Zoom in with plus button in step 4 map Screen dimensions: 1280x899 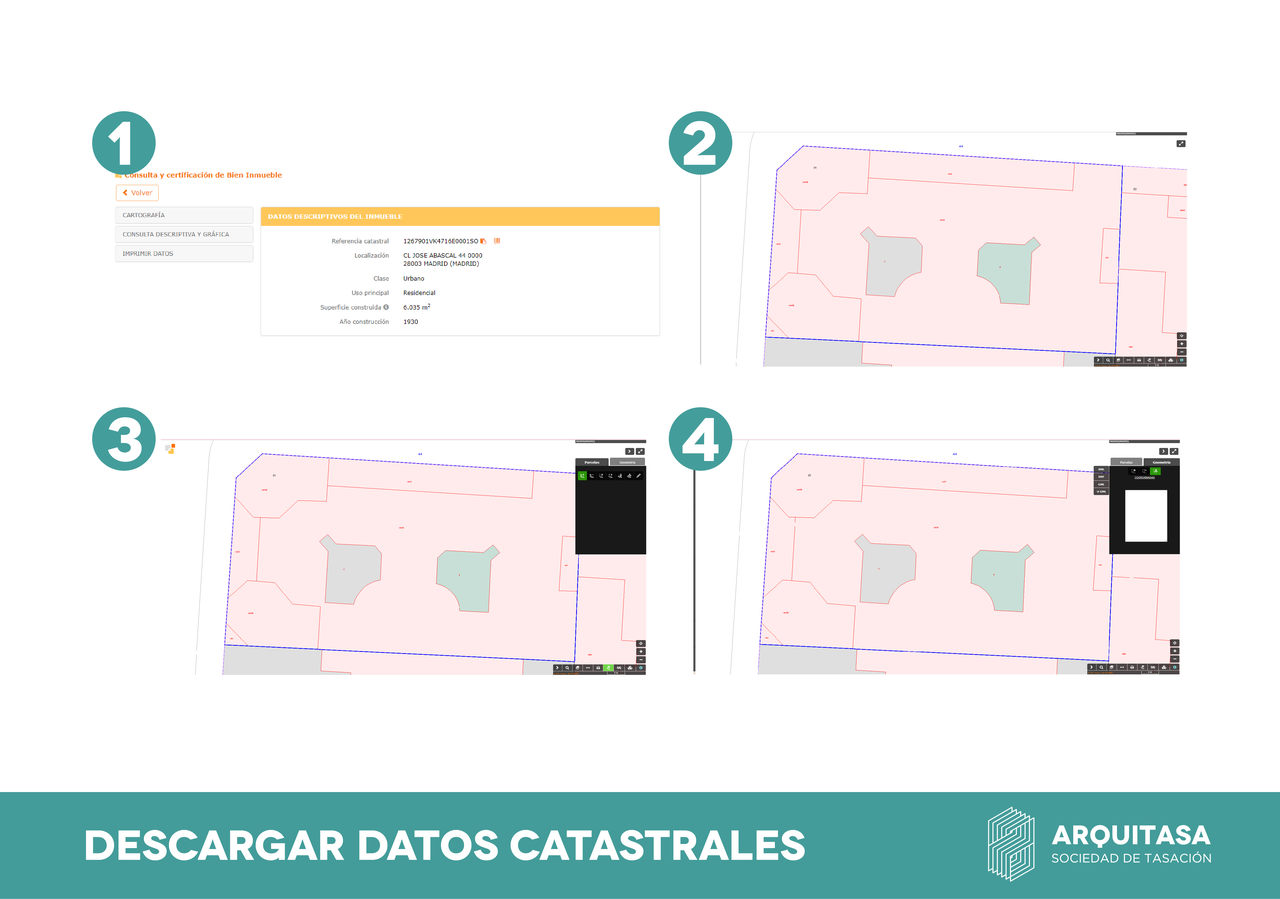(1175, 651)
